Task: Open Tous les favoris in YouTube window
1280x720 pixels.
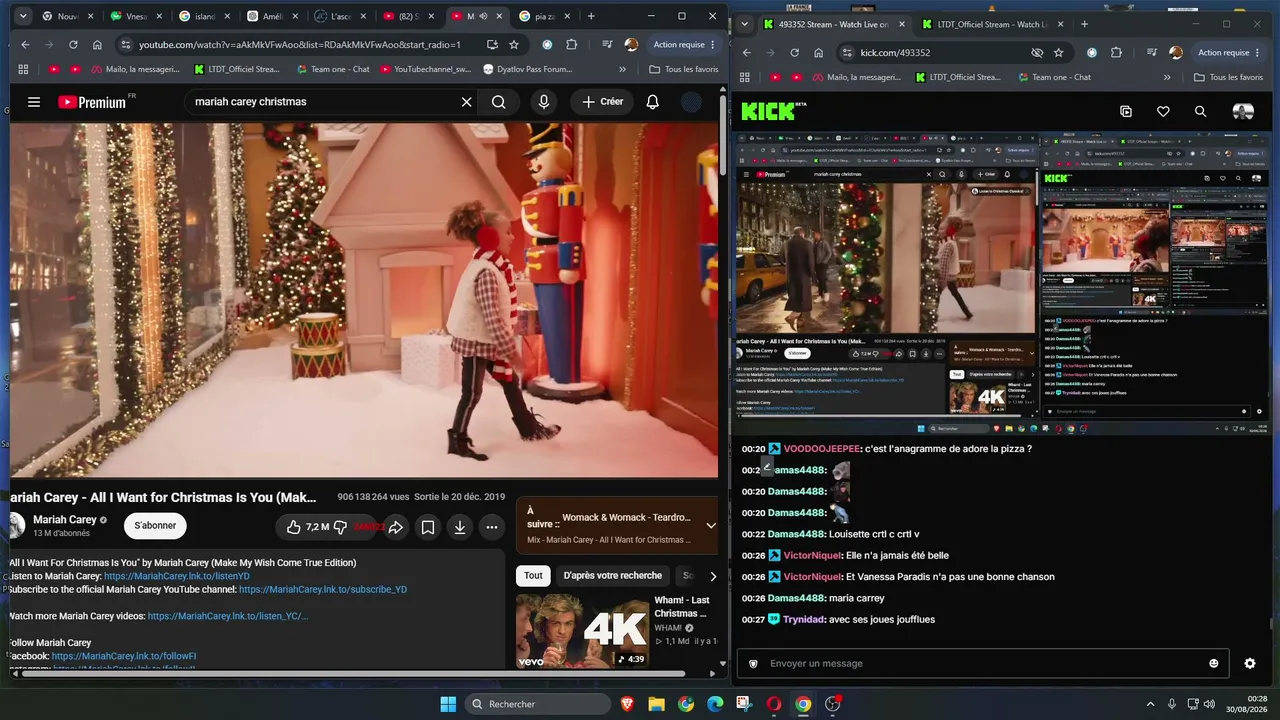Action: click(x=684, y=70)
